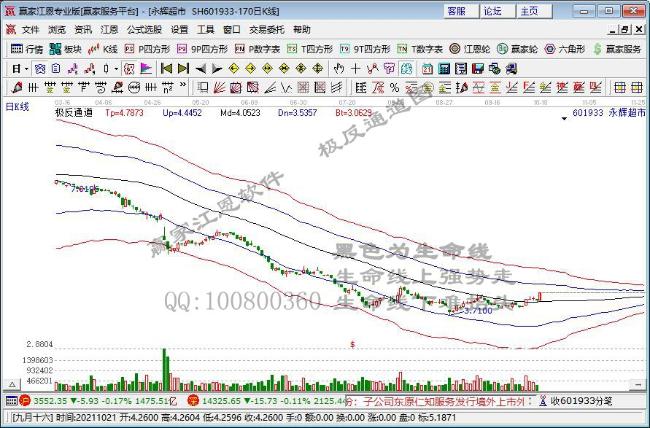
Task: Click the Shenzhen index 14325.65 status entry
Action: (266, 401)
